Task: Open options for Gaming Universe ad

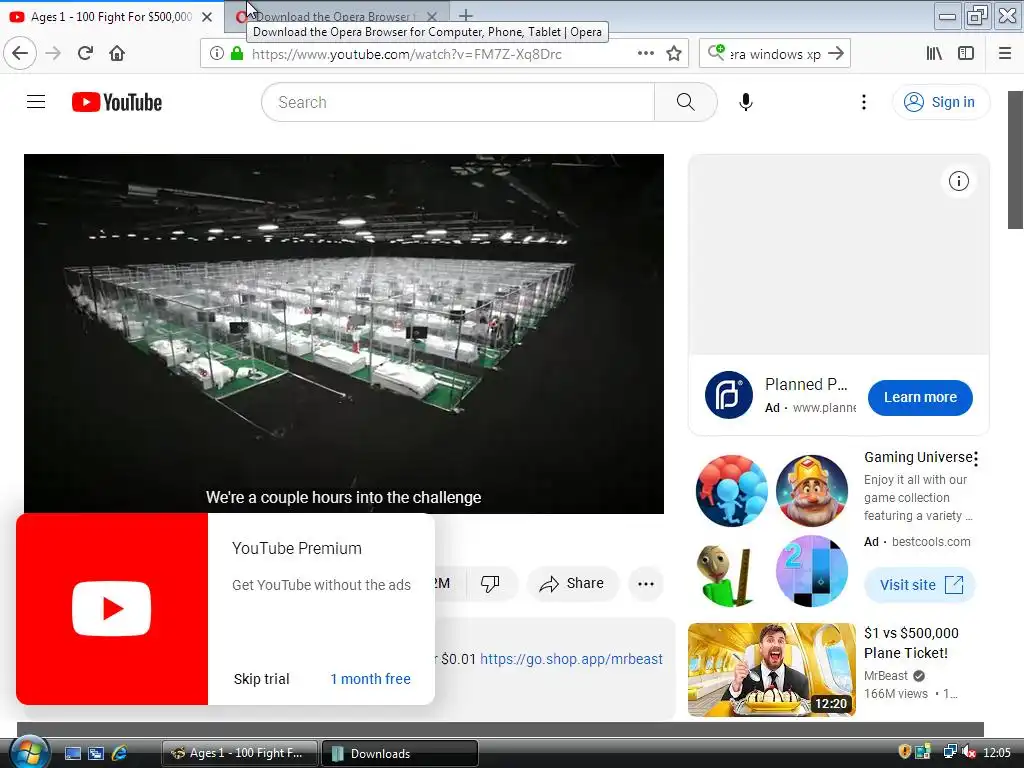Action: pos(976,458)
